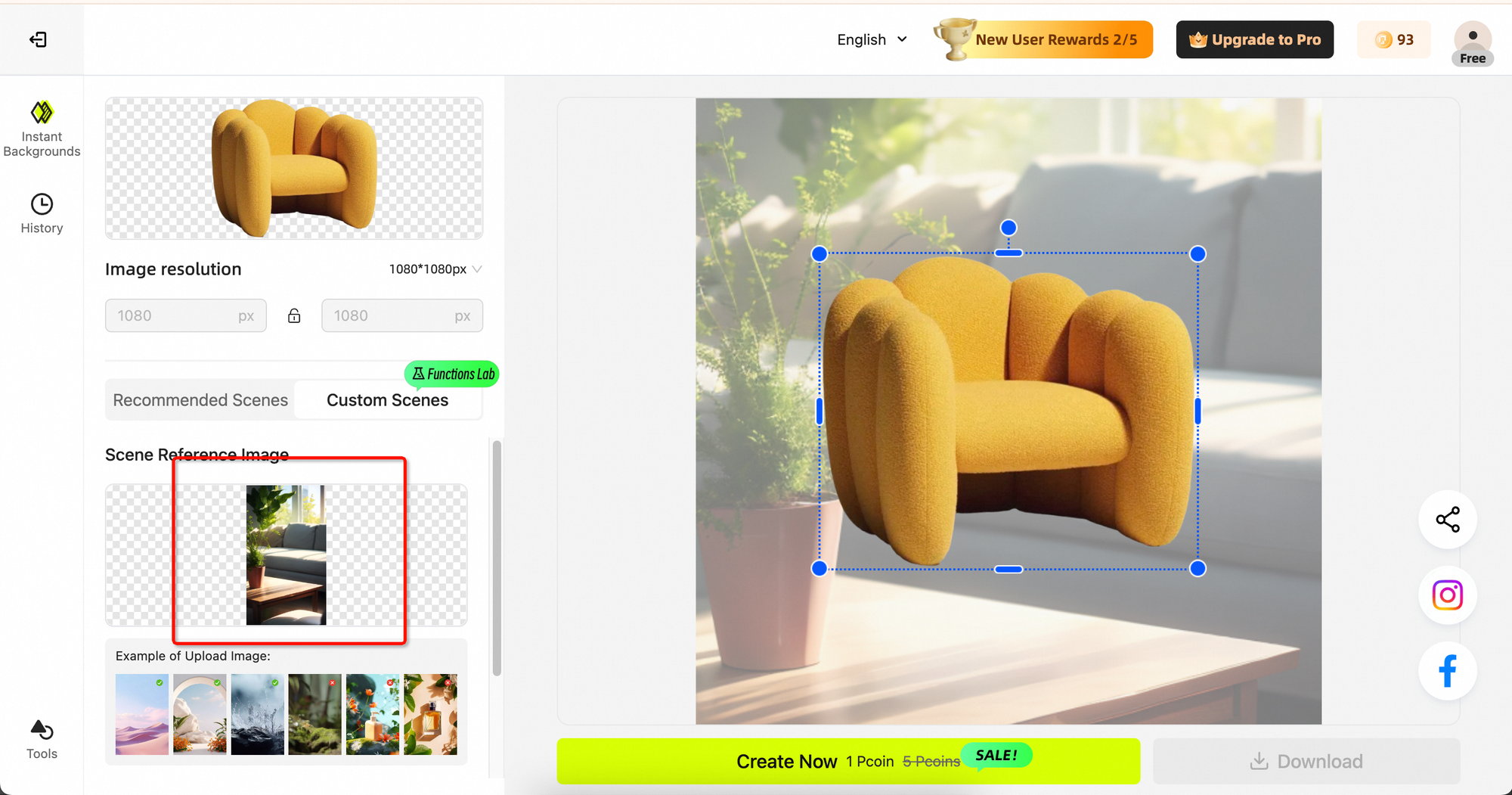1512x795 pixels.
Task: Click the scene reference image thumbnail
Action: pyautogui.click(x=286, y=555)
